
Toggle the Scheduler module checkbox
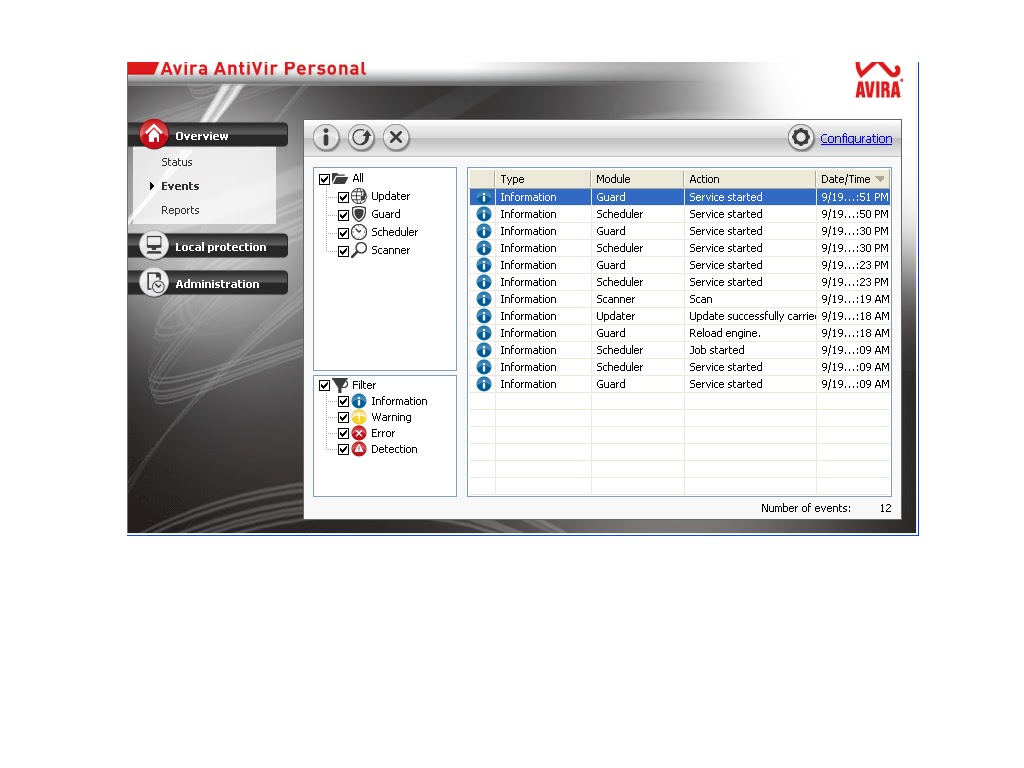click(344, 233)
